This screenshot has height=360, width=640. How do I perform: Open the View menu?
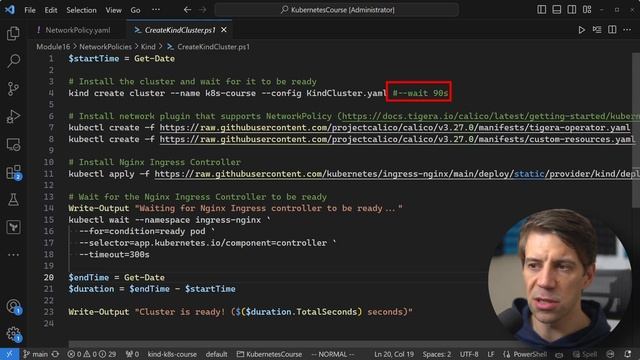pos(113,10)
